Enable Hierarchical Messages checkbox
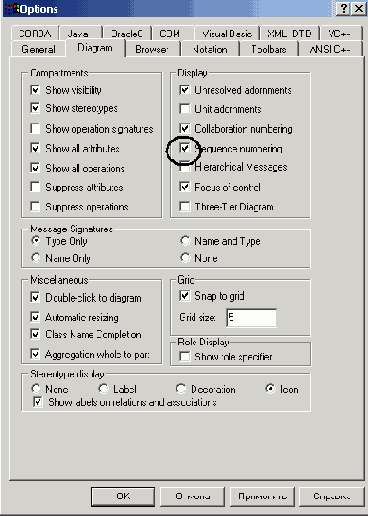 coord(184,167)
